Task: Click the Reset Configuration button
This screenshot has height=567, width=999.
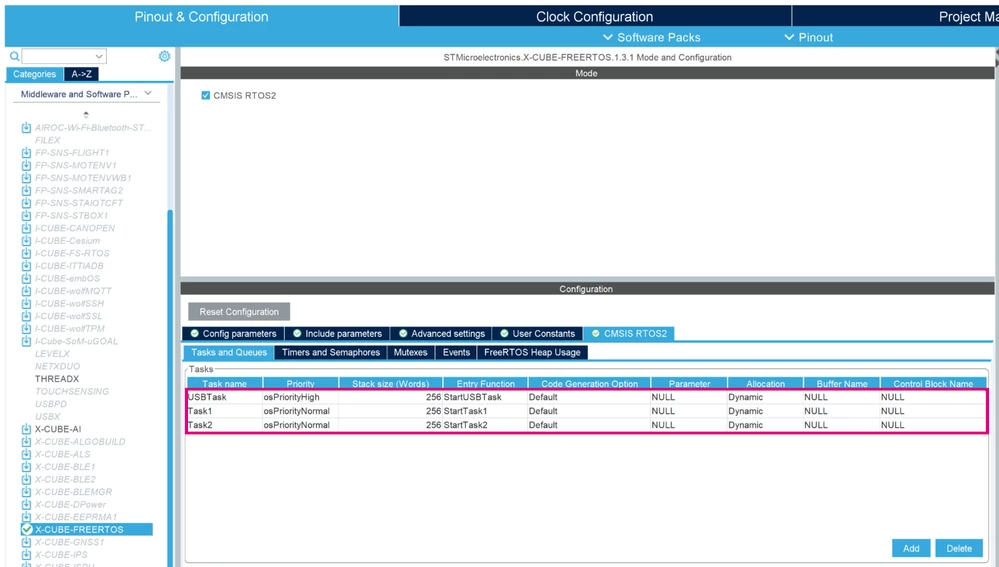Action: 239,312
